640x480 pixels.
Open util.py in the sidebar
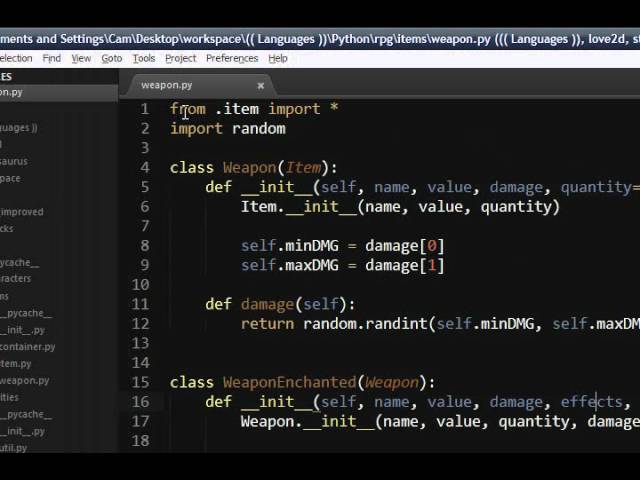13,448
